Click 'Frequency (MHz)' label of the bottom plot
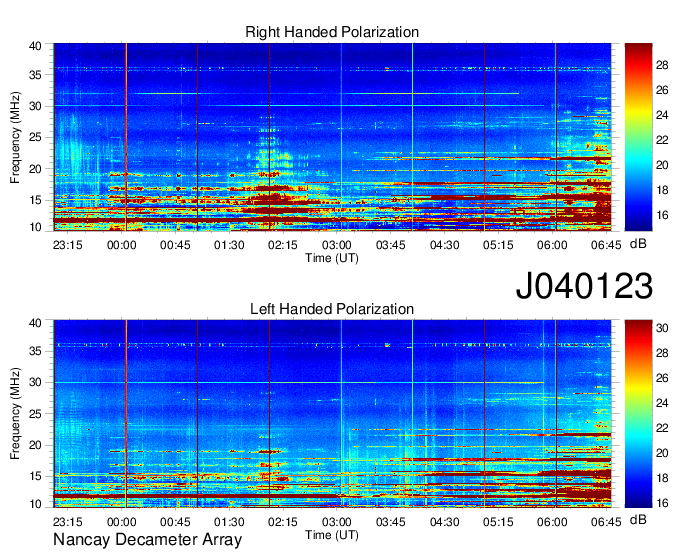This screenshot has width=680, height=552. [x=15, y=414]
